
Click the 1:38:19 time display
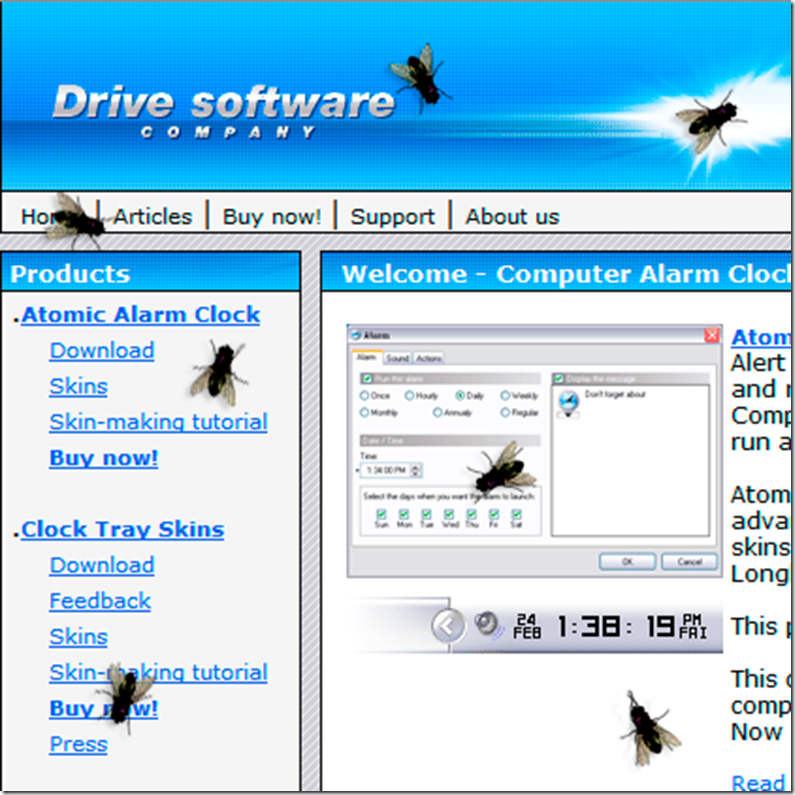pos(616,627)
